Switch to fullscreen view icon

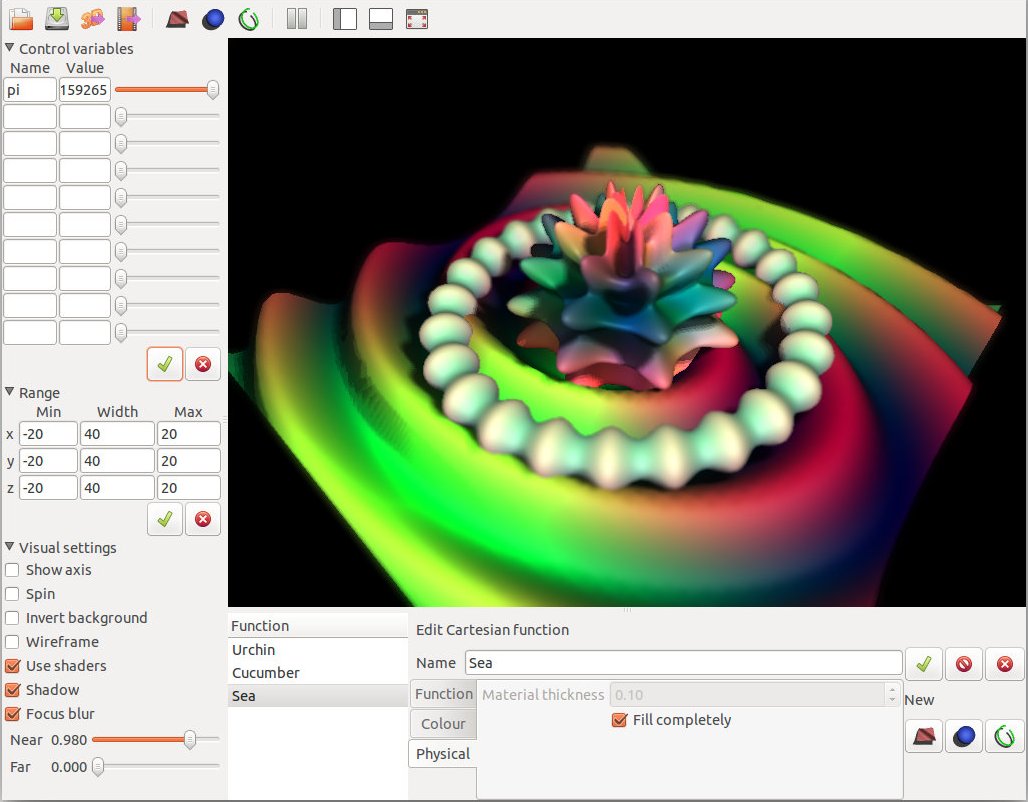click(417, 19)
